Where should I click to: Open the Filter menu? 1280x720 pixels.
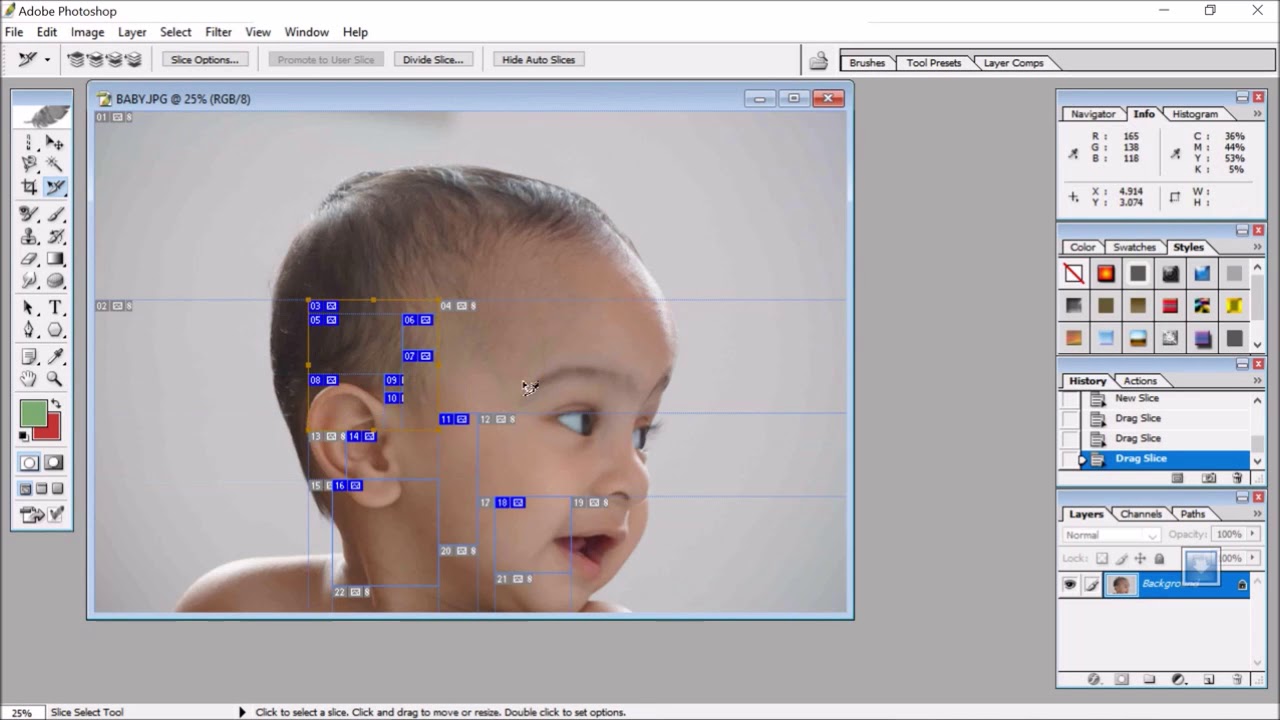218,32
